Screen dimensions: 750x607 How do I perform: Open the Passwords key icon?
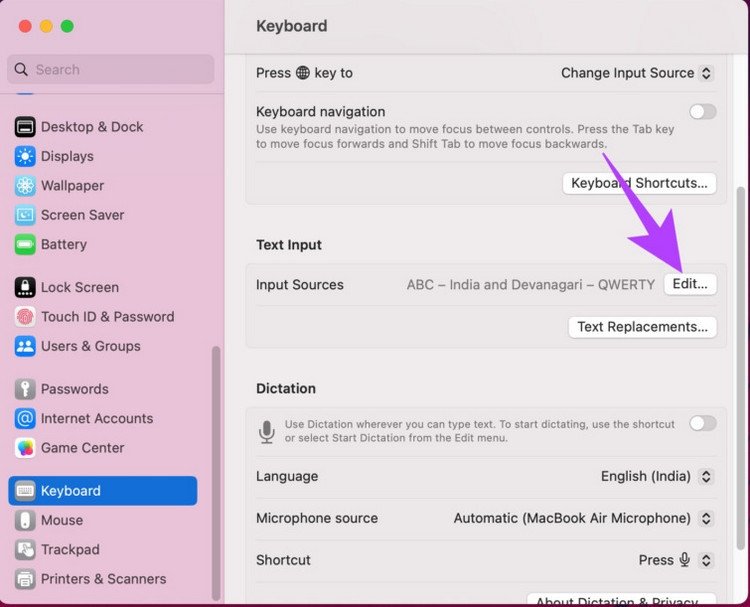25,389
